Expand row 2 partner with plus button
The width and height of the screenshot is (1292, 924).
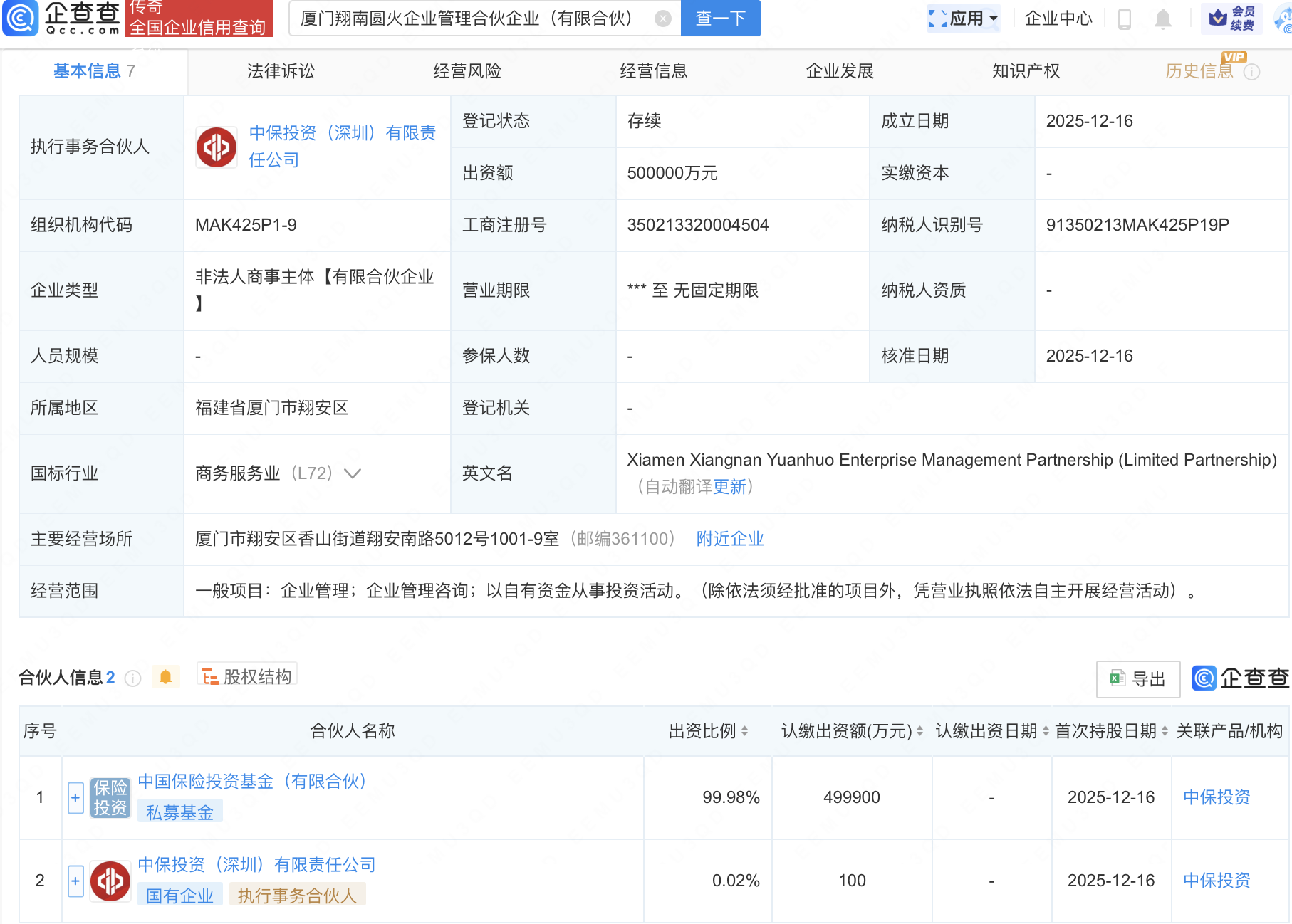[x=75, y=881]
